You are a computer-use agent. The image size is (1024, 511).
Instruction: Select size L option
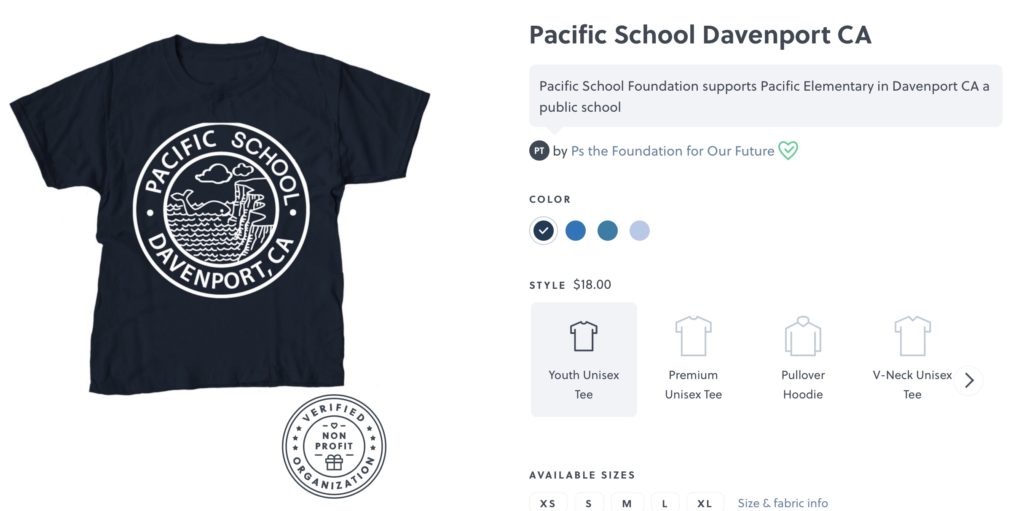665,502
